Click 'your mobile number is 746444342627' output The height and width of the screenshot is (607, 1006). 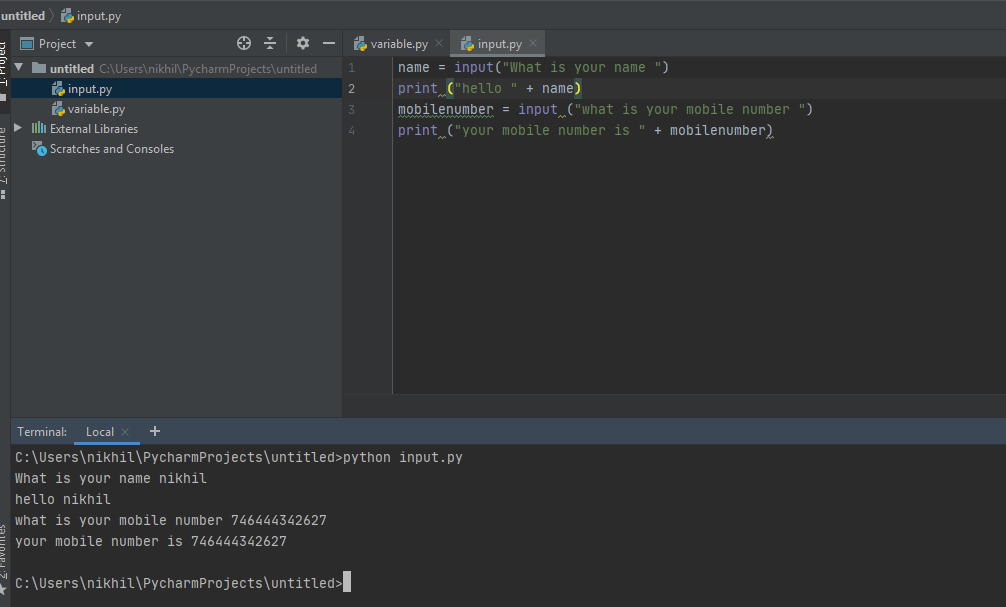coord(151,542)
